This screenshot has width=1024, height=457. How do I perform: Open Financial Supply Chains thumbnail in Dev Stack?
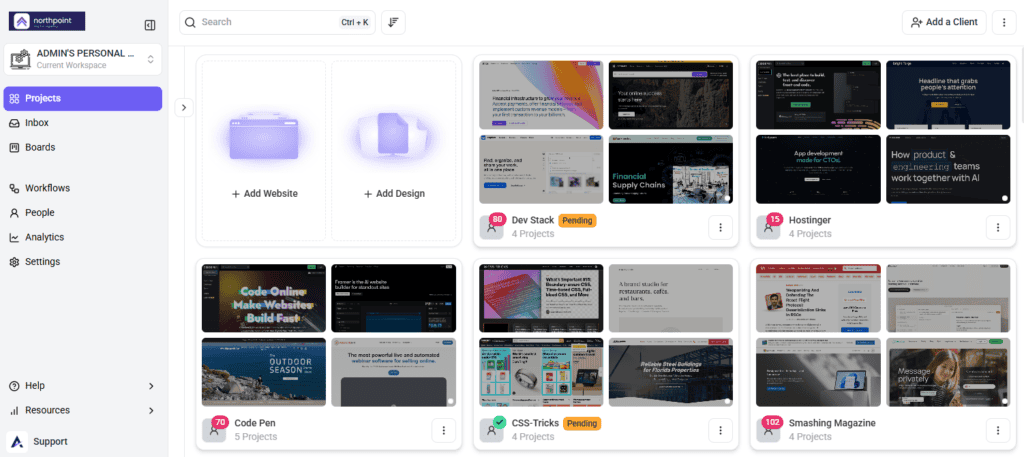coord(671,169)
